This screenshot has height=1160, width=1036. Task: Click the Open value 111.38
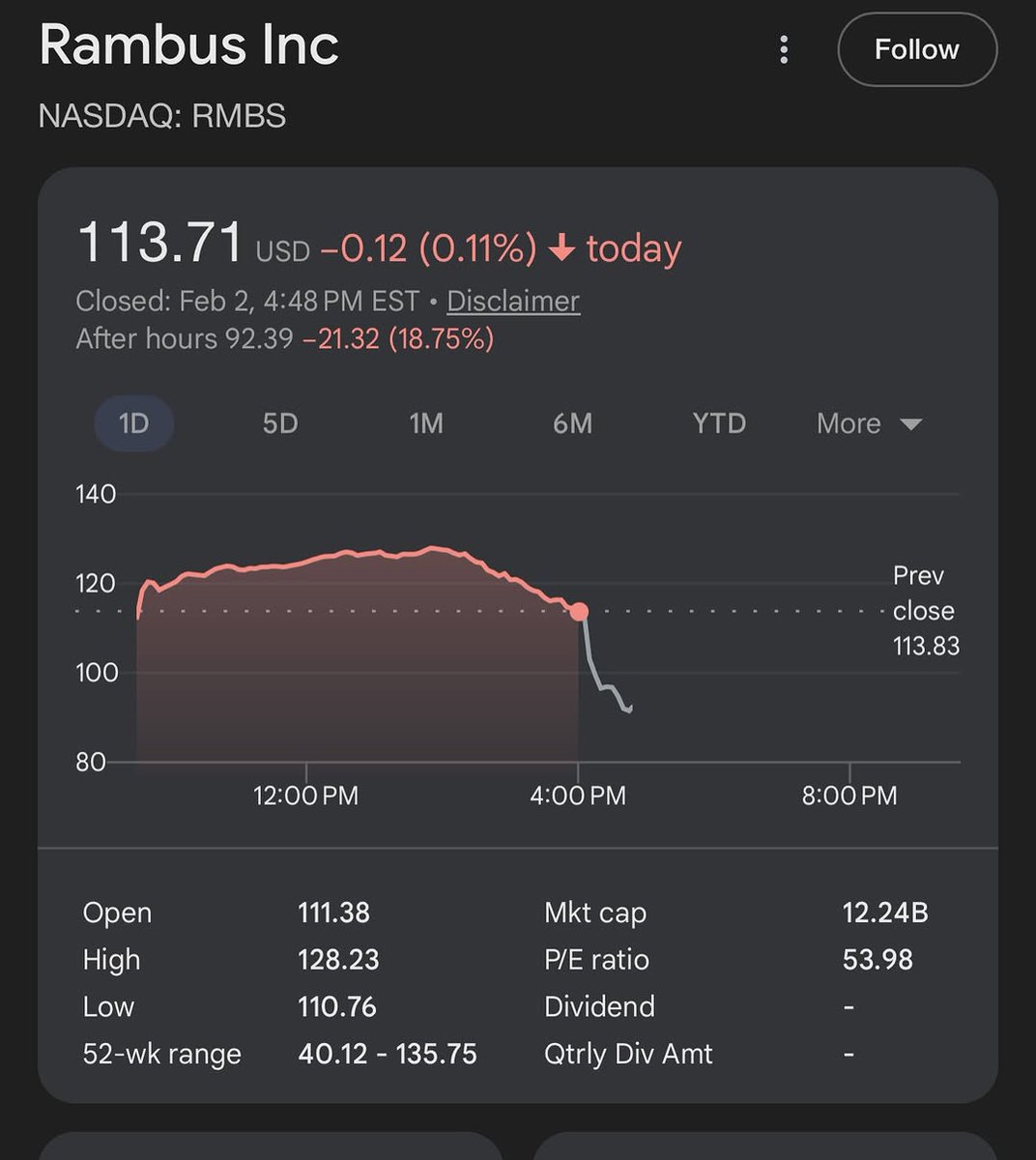point(333,913)
